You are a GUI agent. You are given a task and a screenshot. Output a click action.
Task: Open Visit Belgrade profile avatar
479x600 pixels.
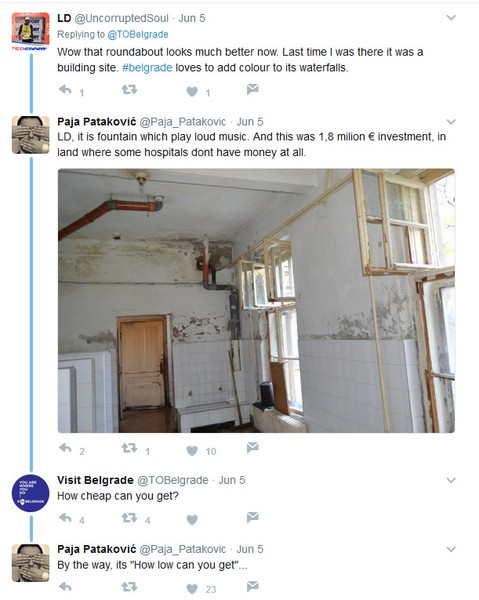point(31,493)
